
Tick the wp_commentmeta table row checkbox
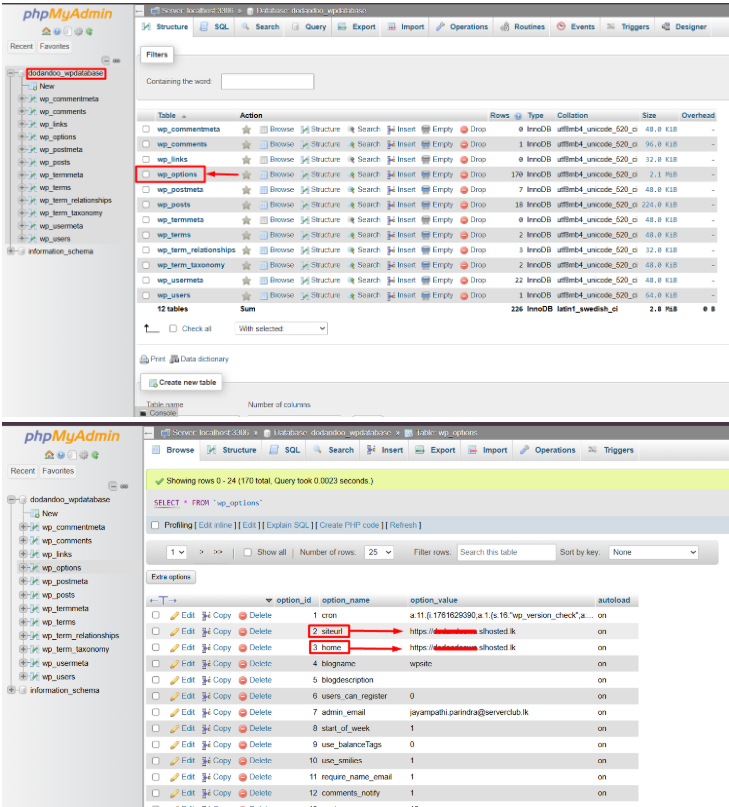coord(146,129)
